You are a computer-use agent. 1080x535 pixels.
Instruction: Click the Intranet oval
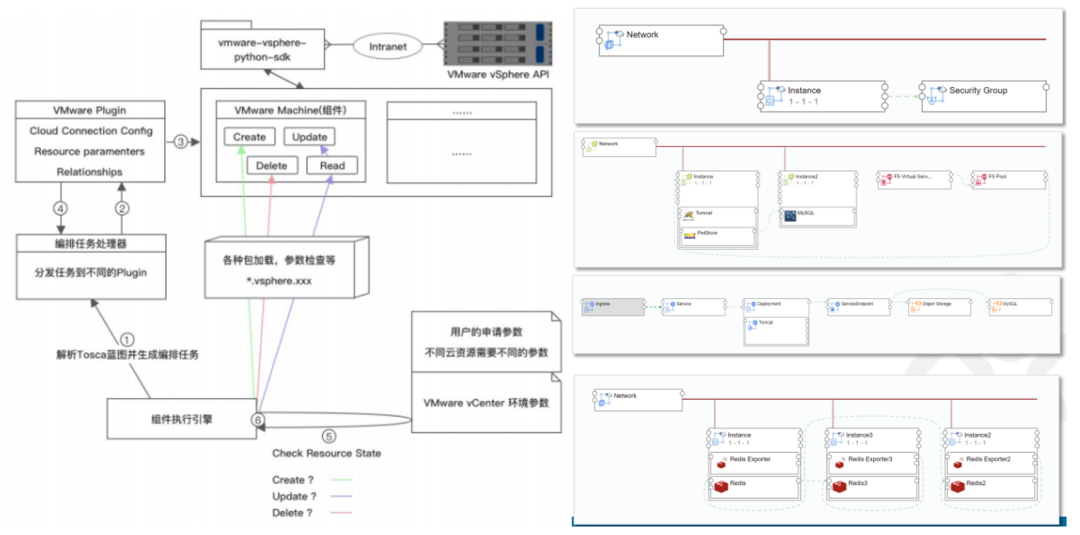388,48
